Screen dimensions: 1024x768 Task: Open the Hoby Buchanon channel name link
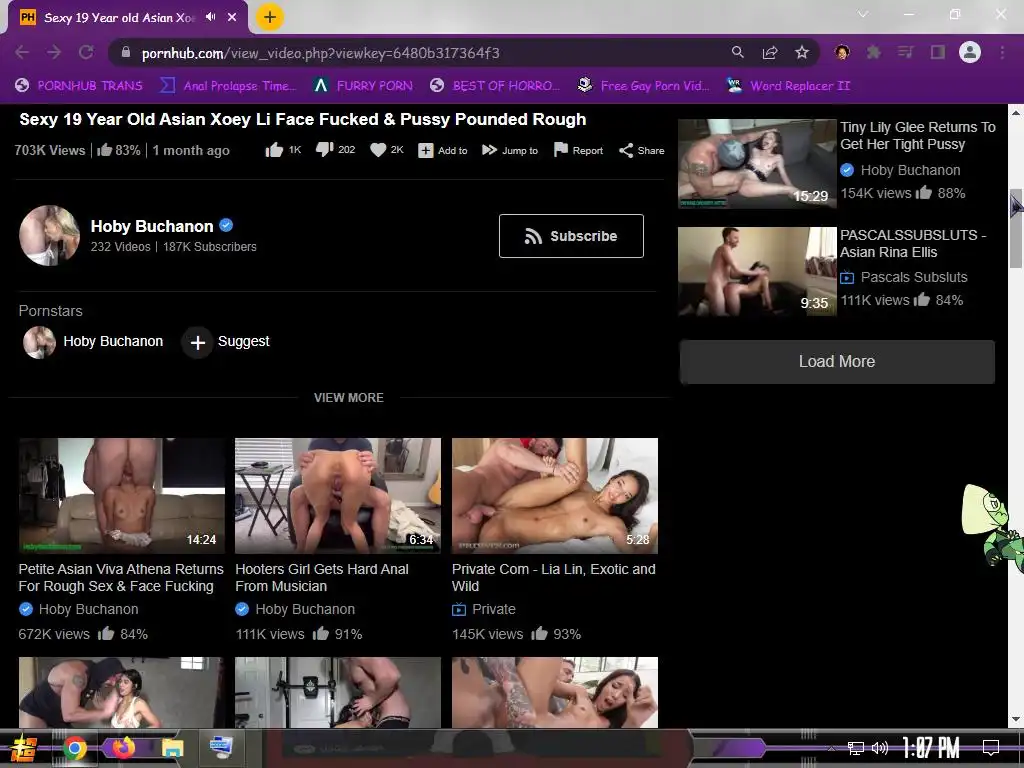click(152, 227)
